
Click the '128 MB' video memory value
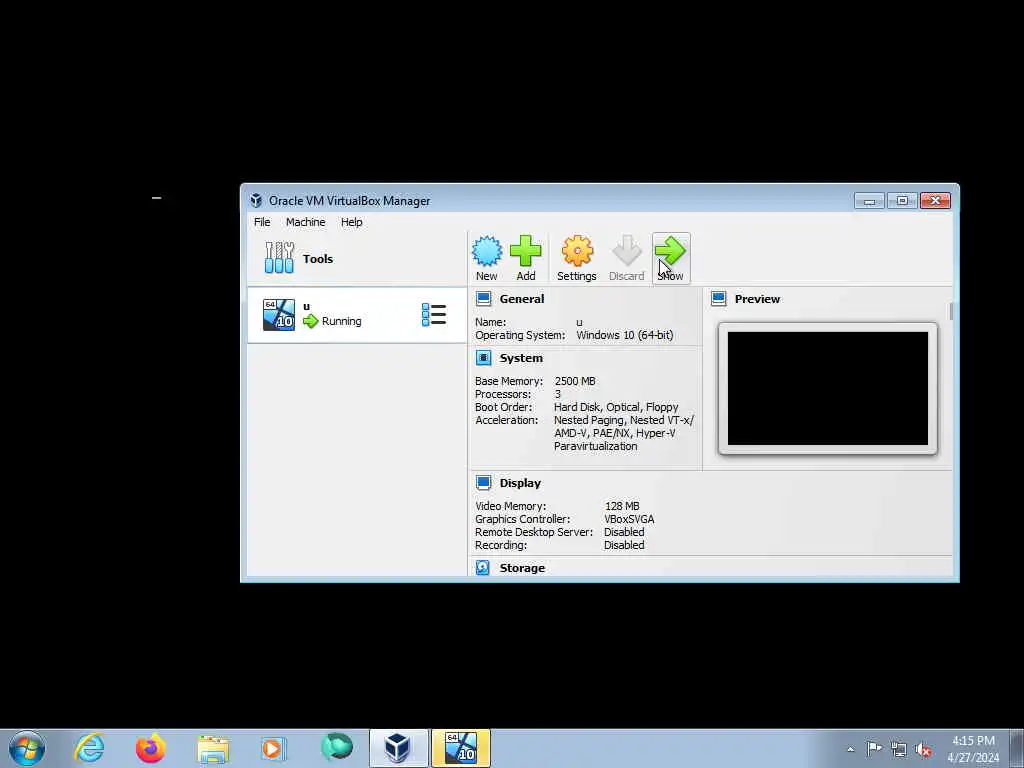(622, 506)
